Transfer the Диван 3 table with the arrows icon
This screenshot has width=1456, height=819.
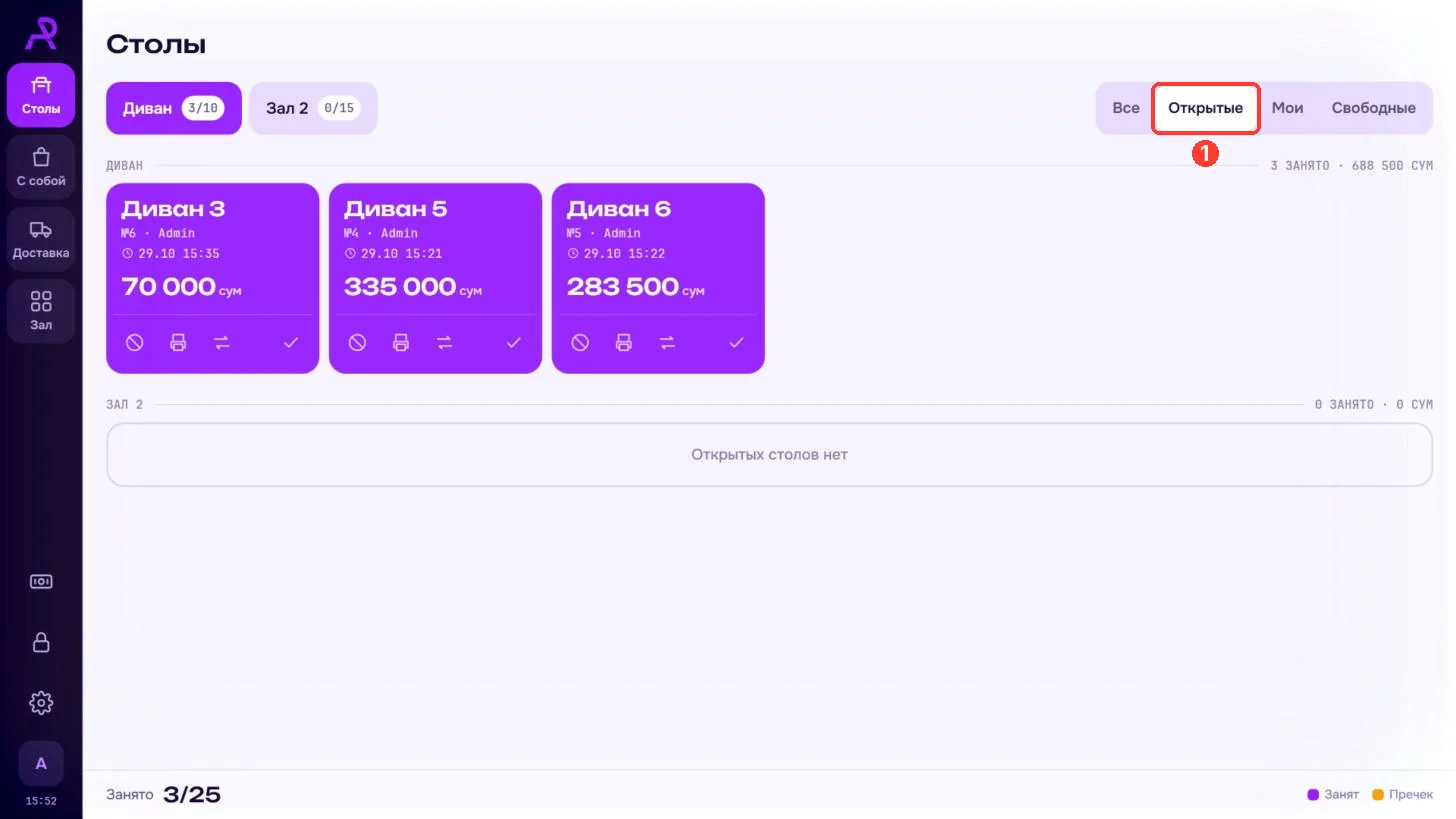222,343
